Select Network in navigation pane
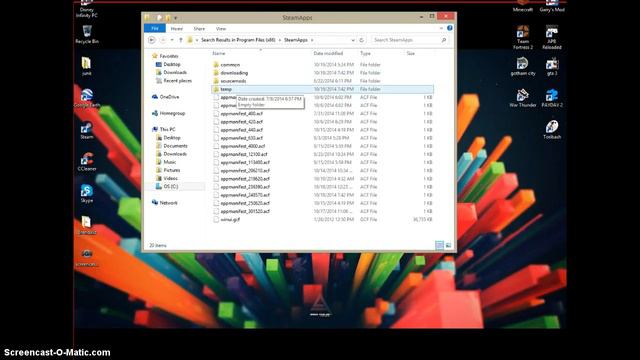The height and width of the screenshot is (360, 640). 168,203
